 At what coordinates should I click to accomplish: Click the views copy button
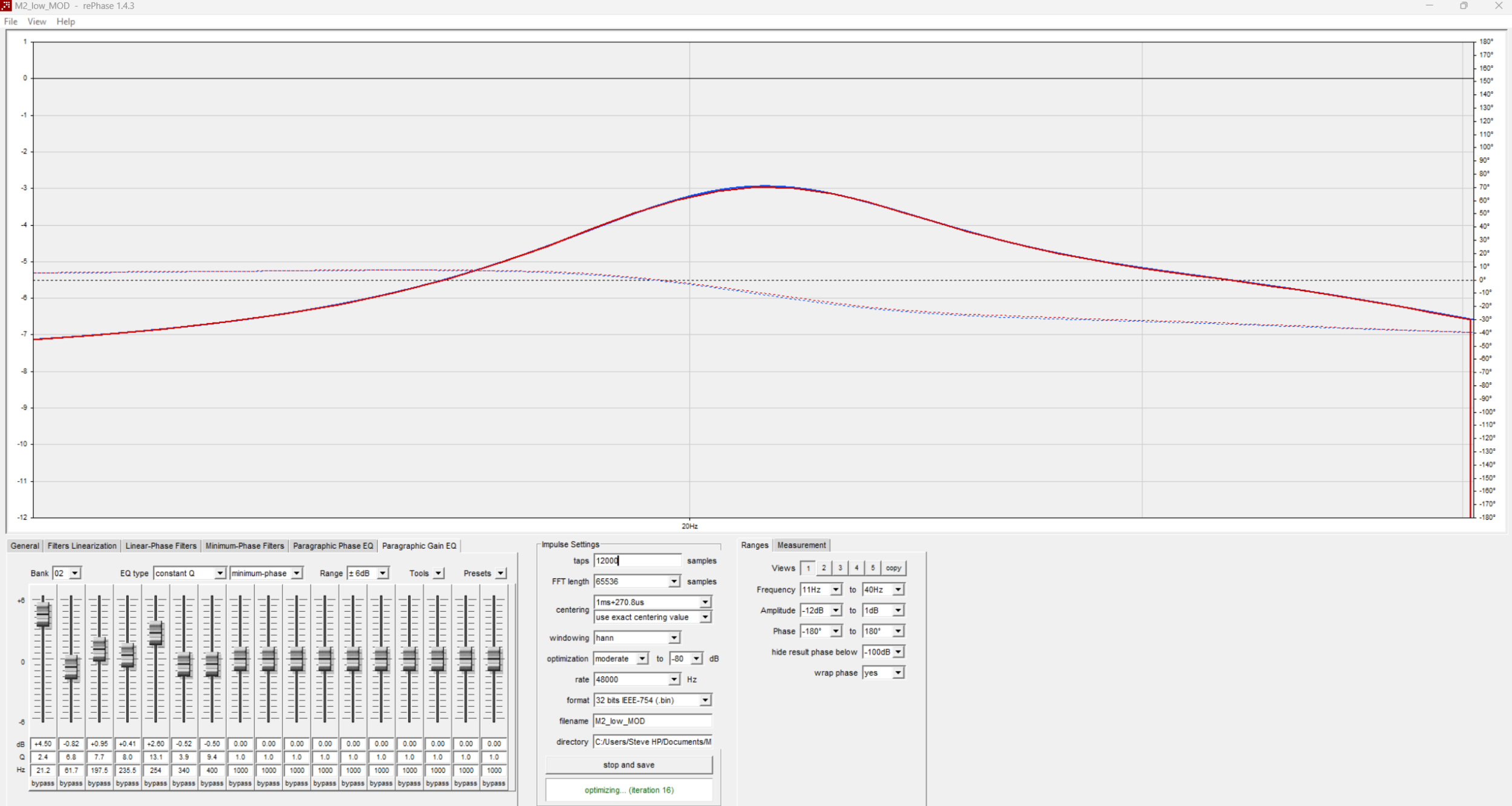(x=893, y=568)
